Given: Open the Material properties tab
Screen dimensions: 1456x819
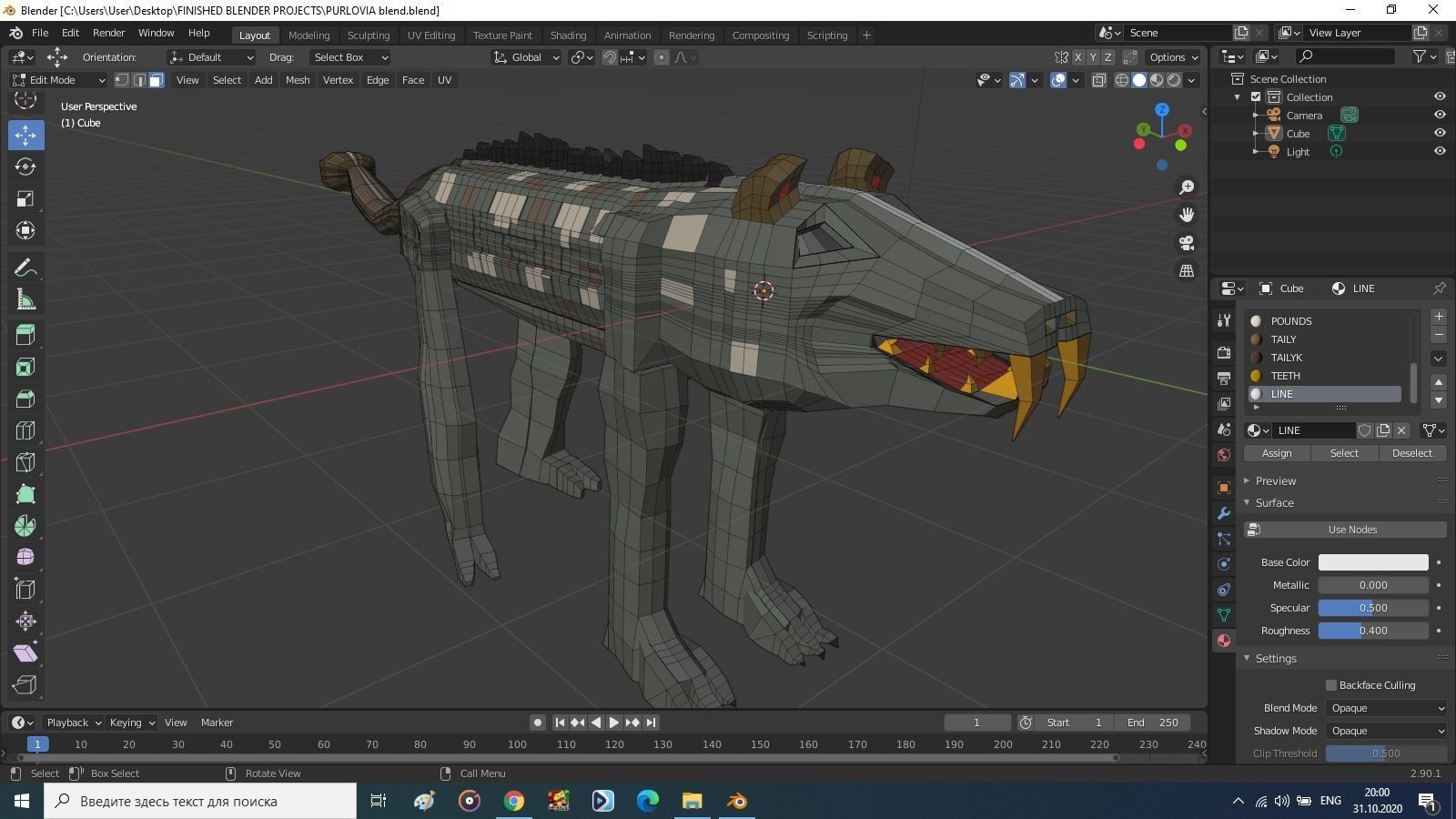Looking at the screenshot, I should (x=1224, y=641).
